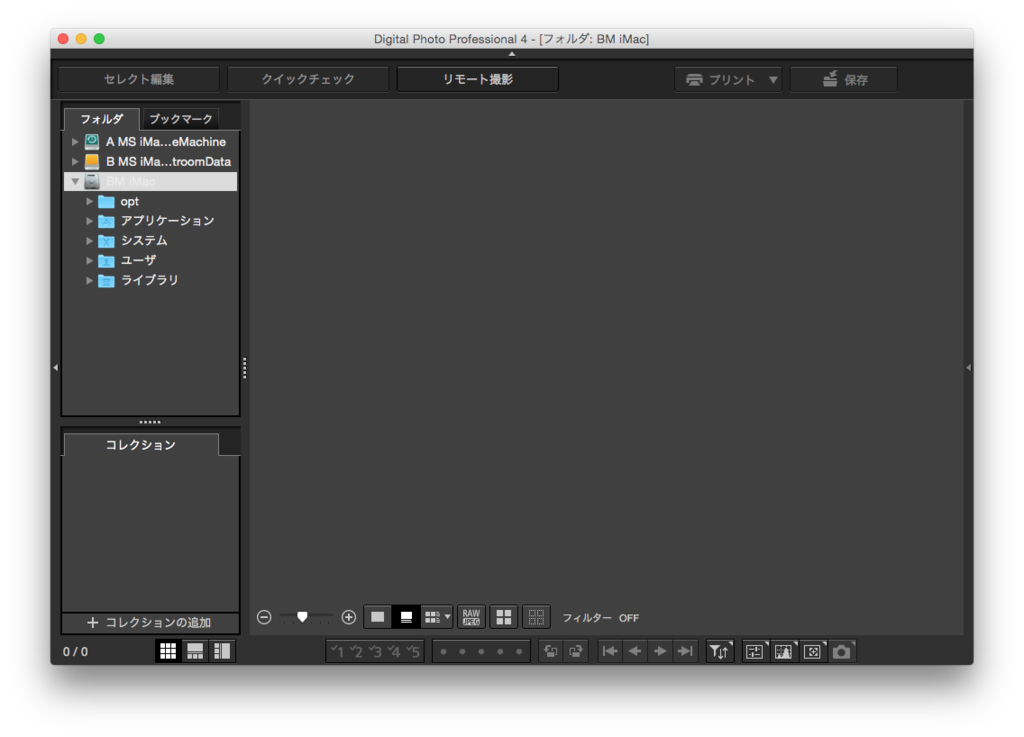Image resolution: width=1024 pixels, height=737 pixels.
Task: Collapse the left panel arrow
Action: (56, 368)
